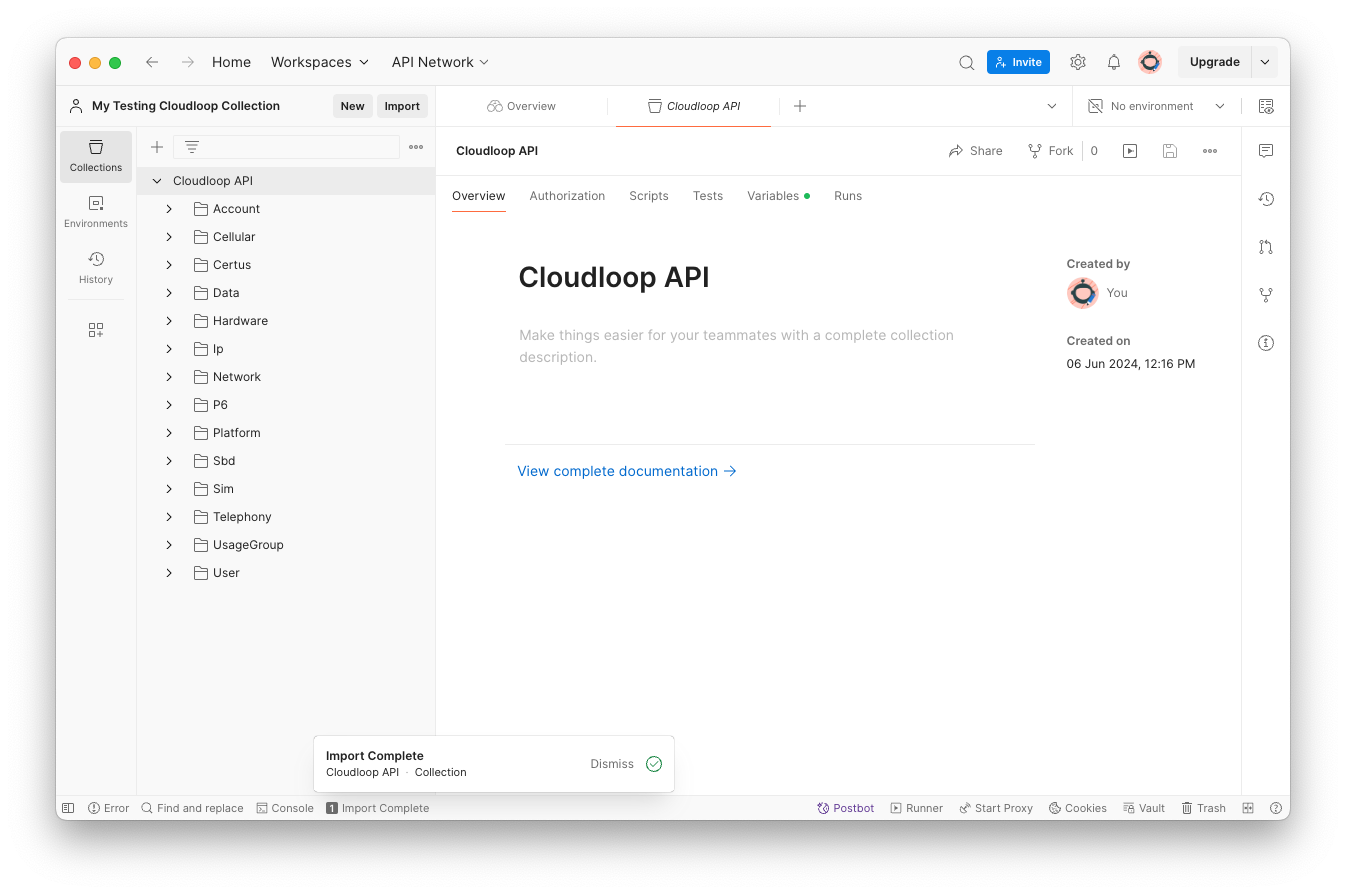Screen dimensions: 1346x894
Task: Click the search magnifier in top bar
Action: coord(966,62)
